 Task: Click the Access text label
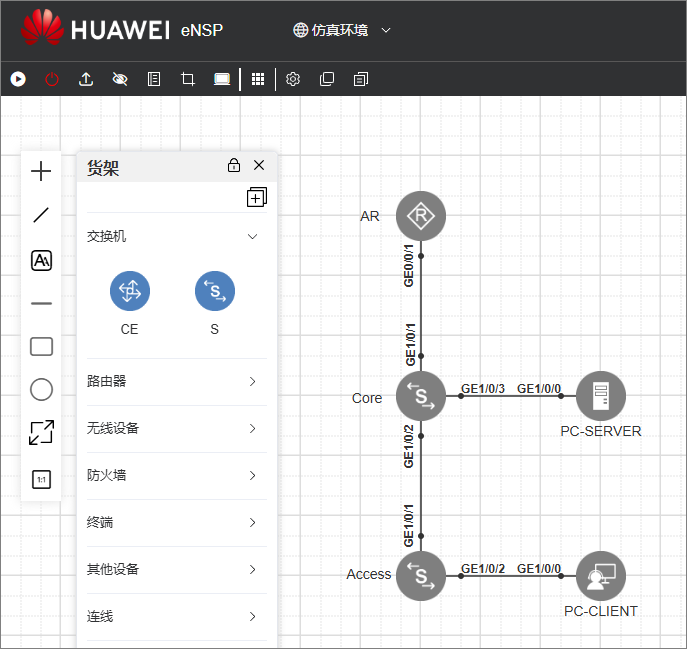point(368,574)
